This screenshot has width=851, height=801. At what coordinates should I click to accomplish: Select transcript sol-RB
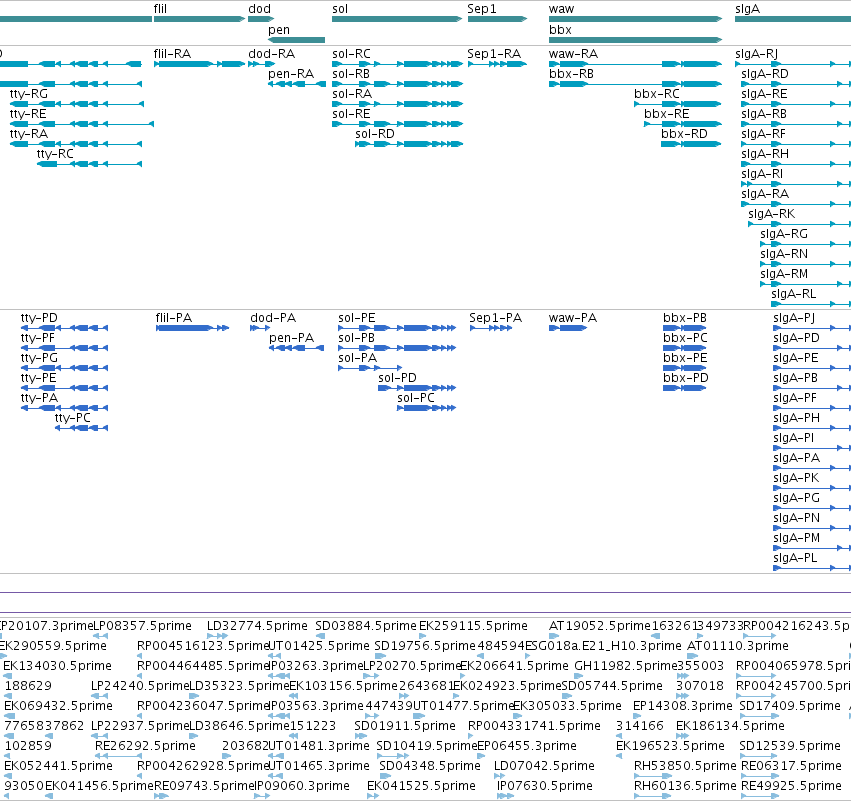click(397, 84)
